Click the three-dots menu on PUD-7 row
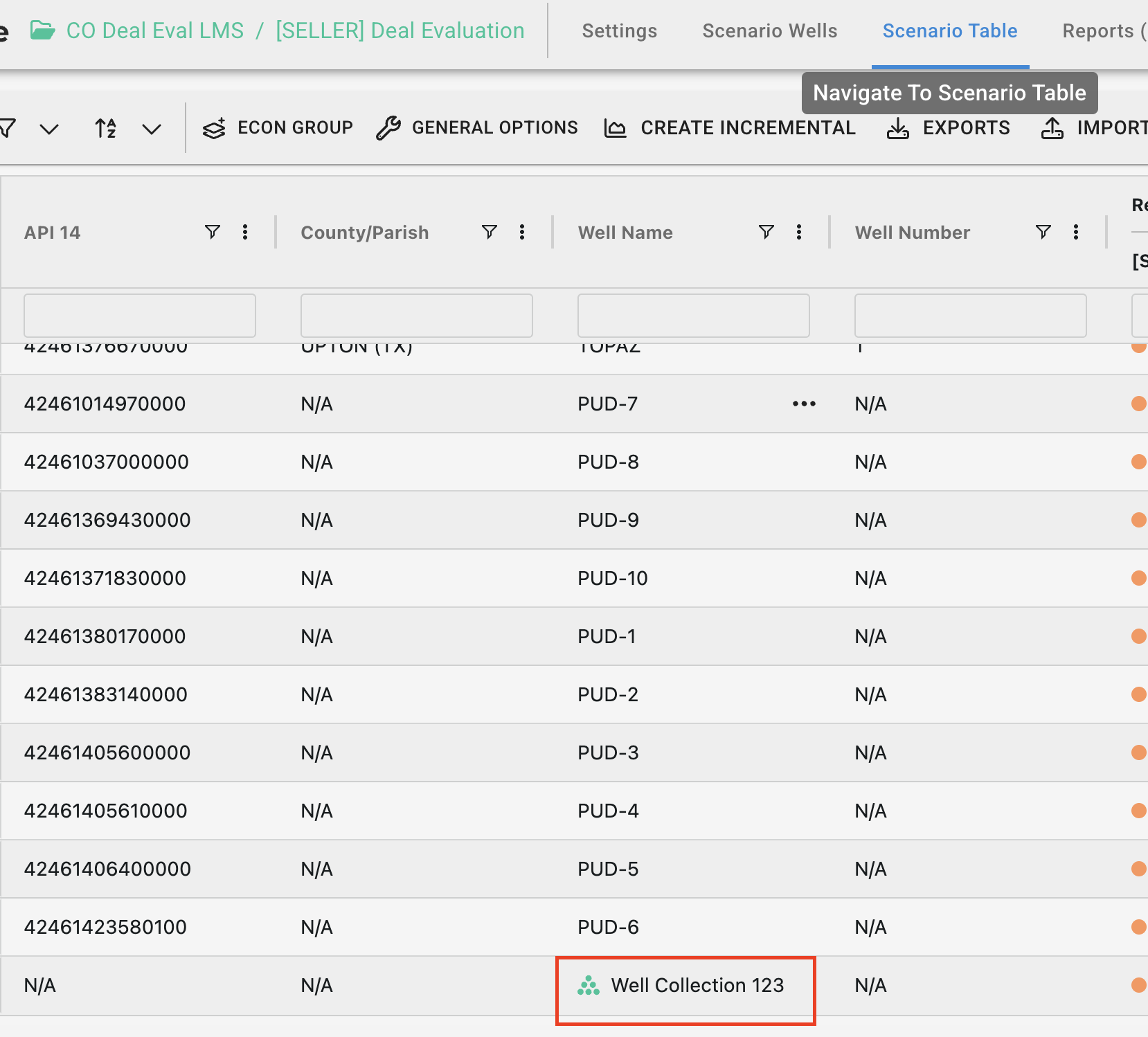The width and height of the screenshot is (1148, 1037). [804, 404]
